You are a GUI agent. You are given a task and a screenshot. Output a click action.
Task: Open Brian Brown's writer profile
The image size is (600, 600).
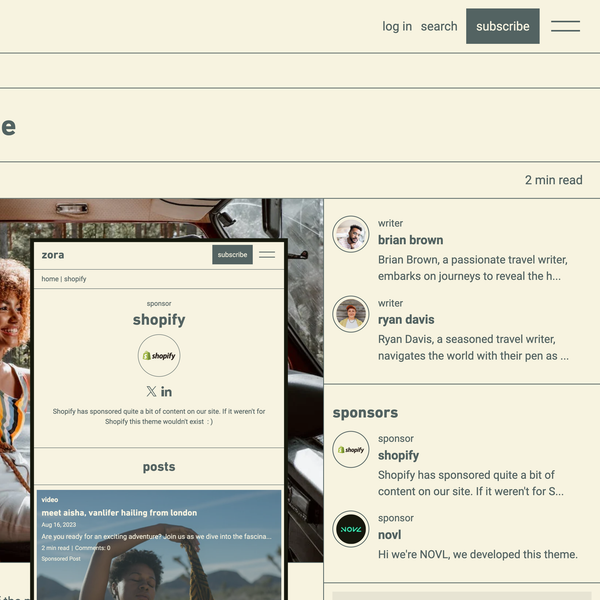tap(410, 240)
